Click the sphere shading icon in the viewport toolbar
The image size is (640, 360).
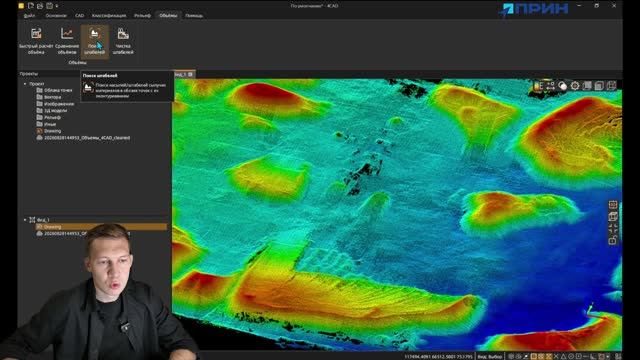(562, 86)
